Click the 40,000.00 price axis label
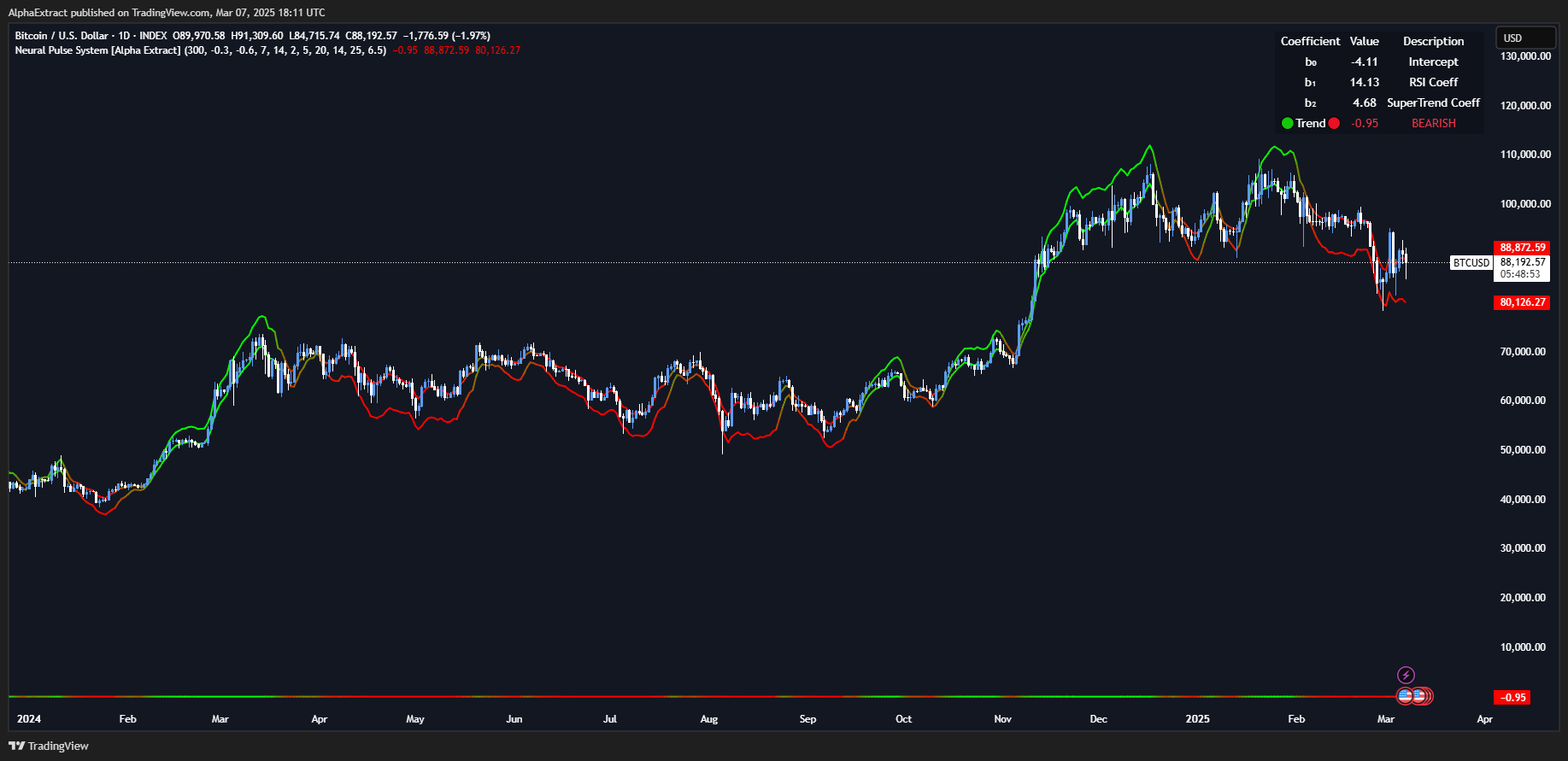The image size is (1568, 761). pyautogui.click(x=1523, y=500)
